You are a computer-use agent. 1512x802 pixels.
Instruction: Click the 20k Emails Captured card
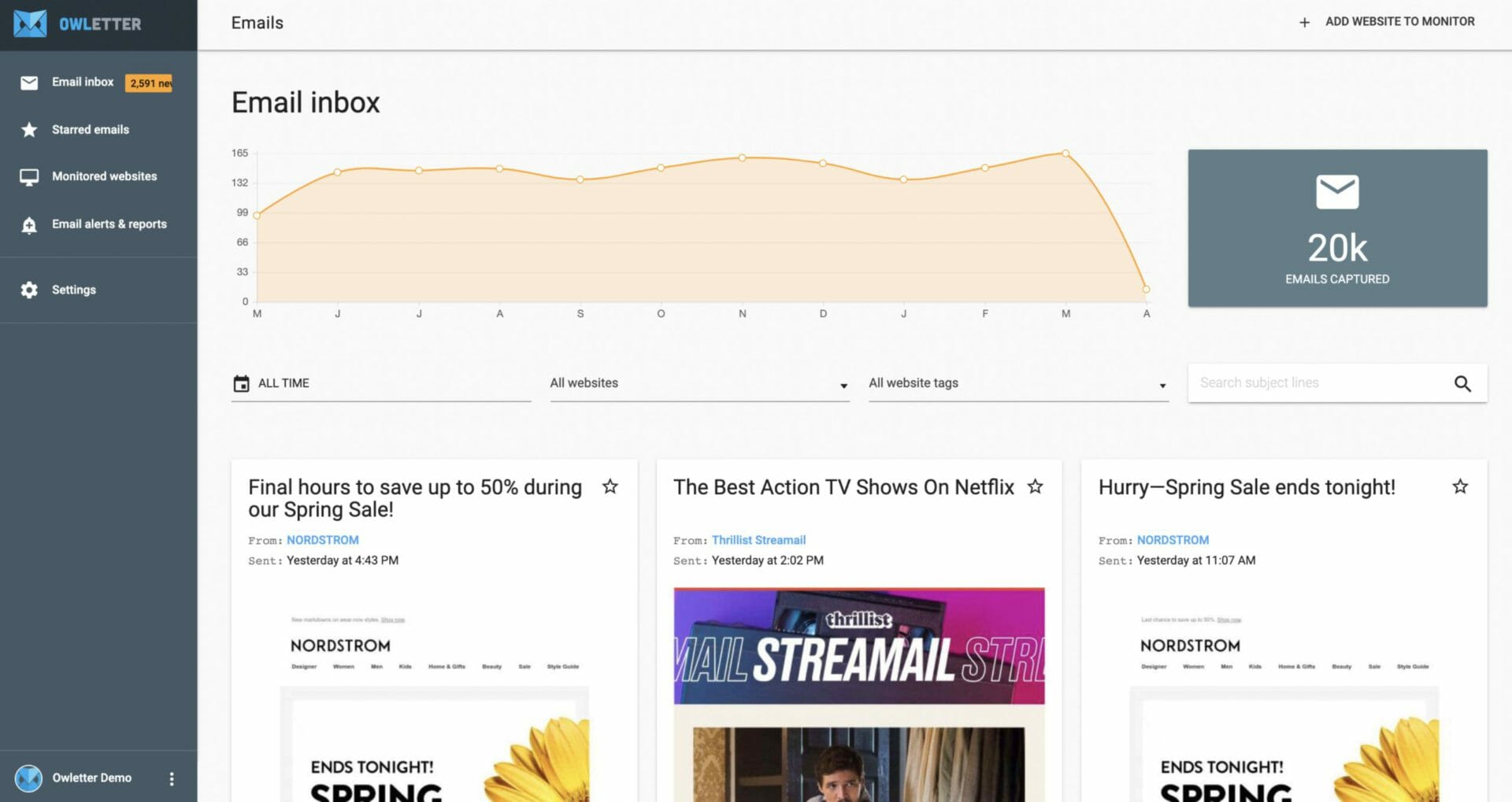[x=1337, y=228]
